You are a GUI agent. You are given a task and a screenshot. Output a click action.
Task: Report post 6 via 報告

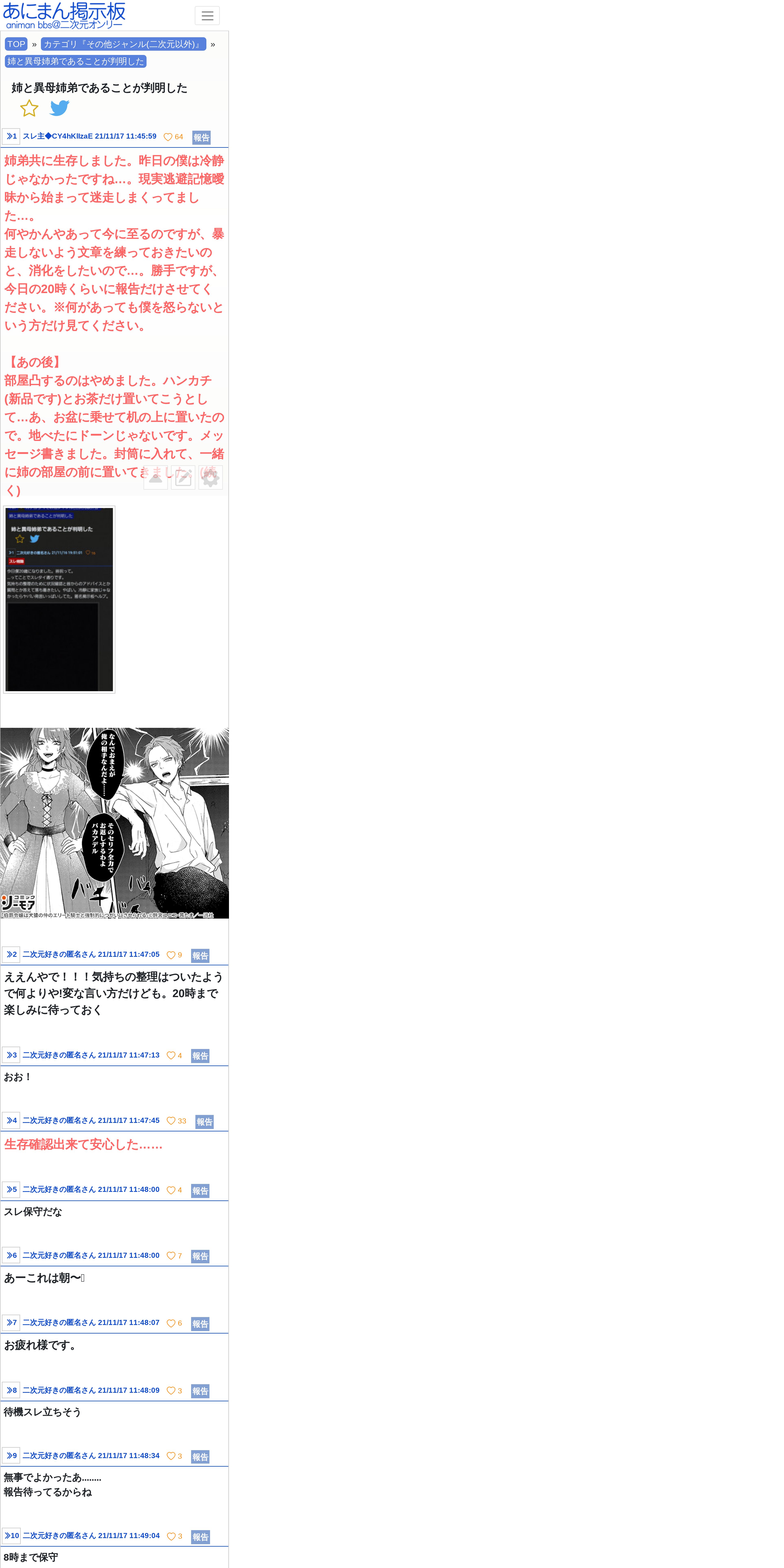(200, 1256)
